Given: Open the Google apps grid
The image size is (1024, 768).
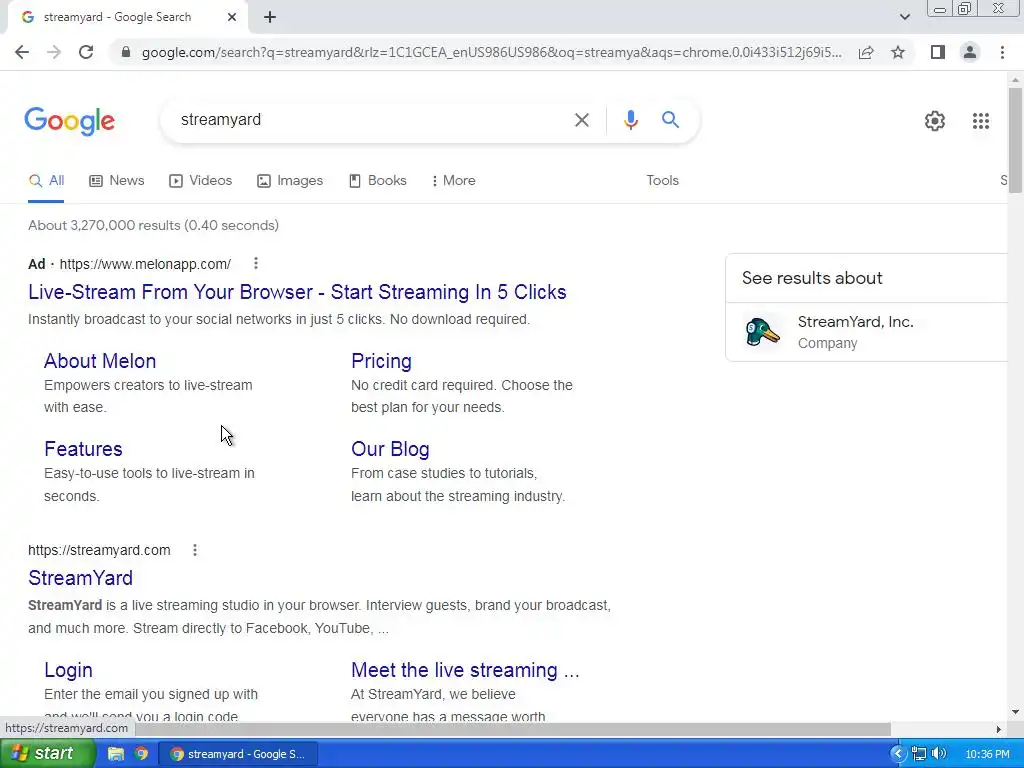Looking at the screenshot, I should pyautogui.click(x=980, y=121).
